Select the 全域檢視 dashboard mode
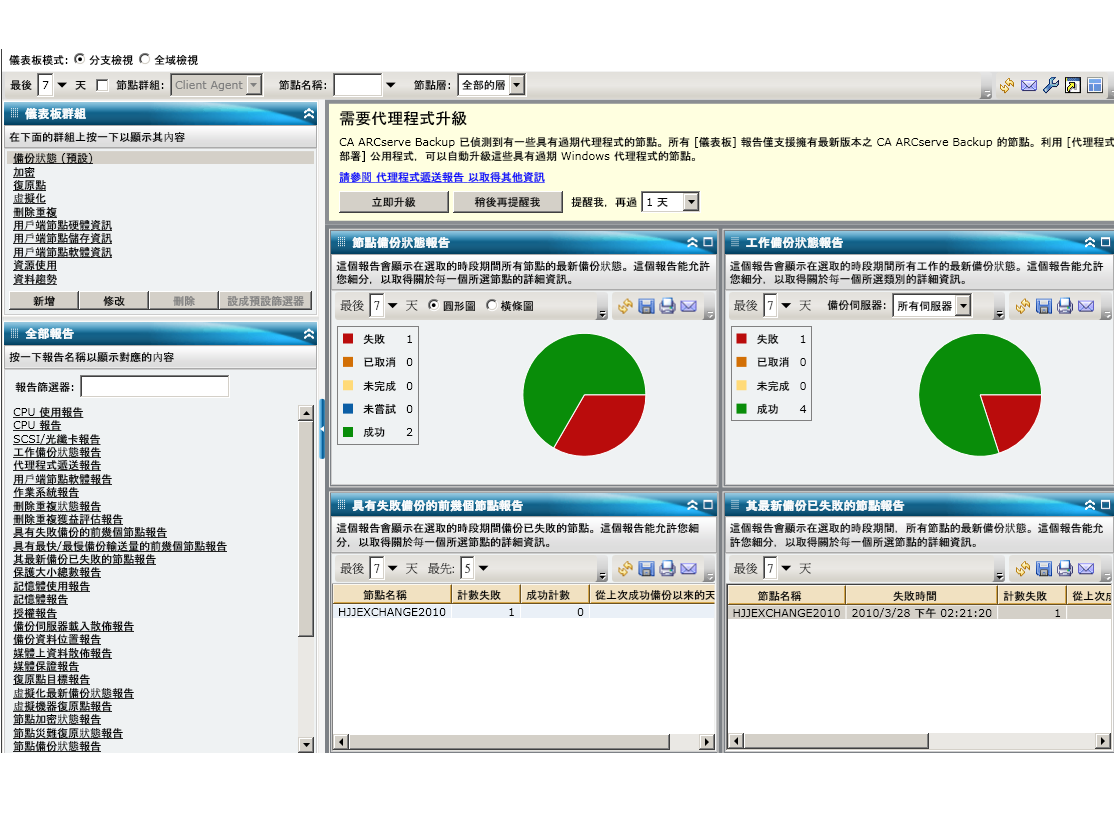The height and width of the screenshot is (831, 1114). point(144,60)
